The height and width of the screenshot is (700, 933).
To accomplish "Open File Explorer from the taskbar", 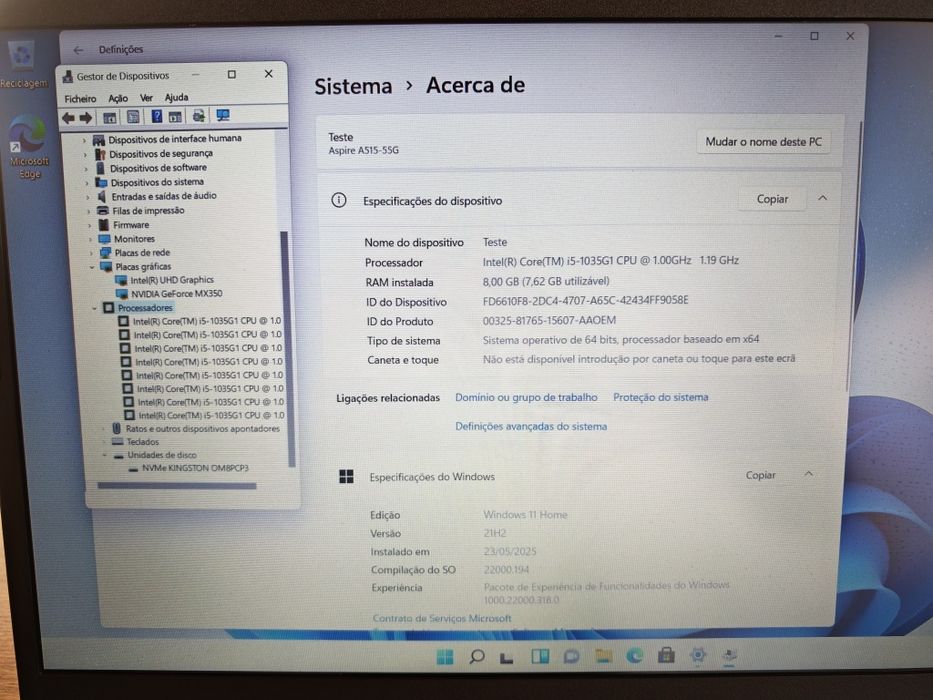I will pyautogui.click(x=603, y=656).
